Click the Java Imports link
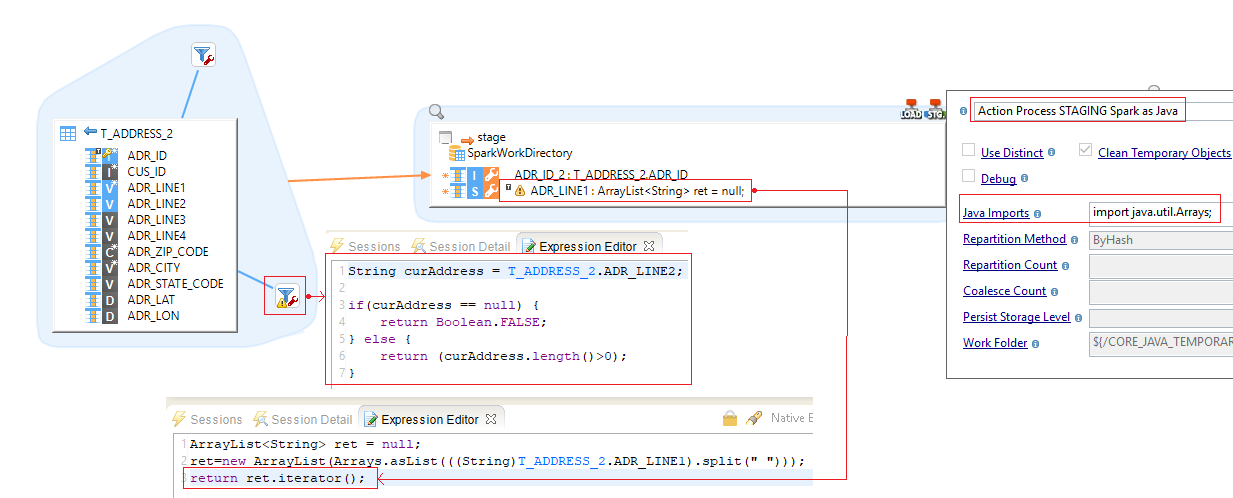 (x=995, y=213)
